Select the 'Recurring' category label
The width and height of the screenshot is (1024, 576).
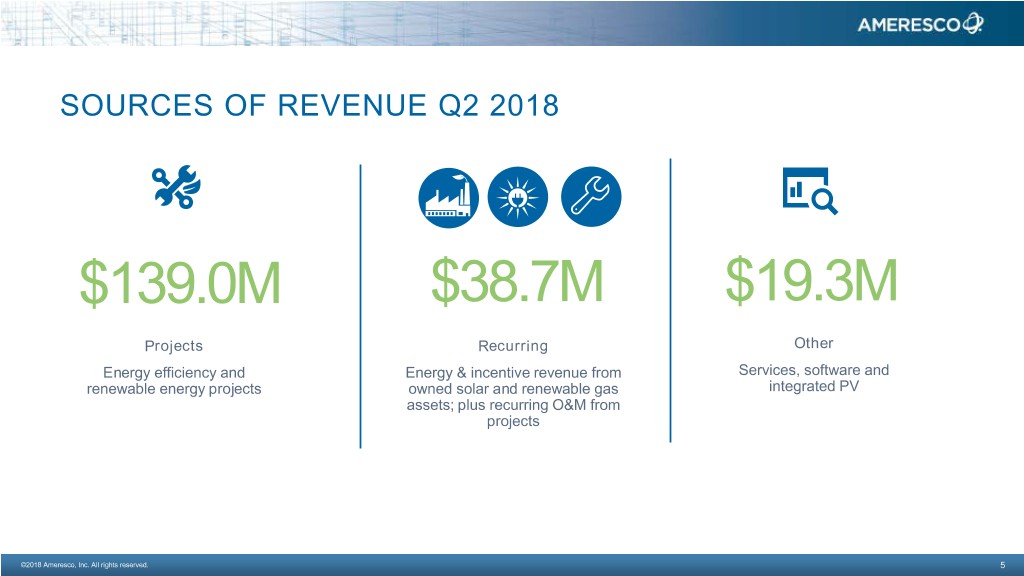[x=512, y=346]
